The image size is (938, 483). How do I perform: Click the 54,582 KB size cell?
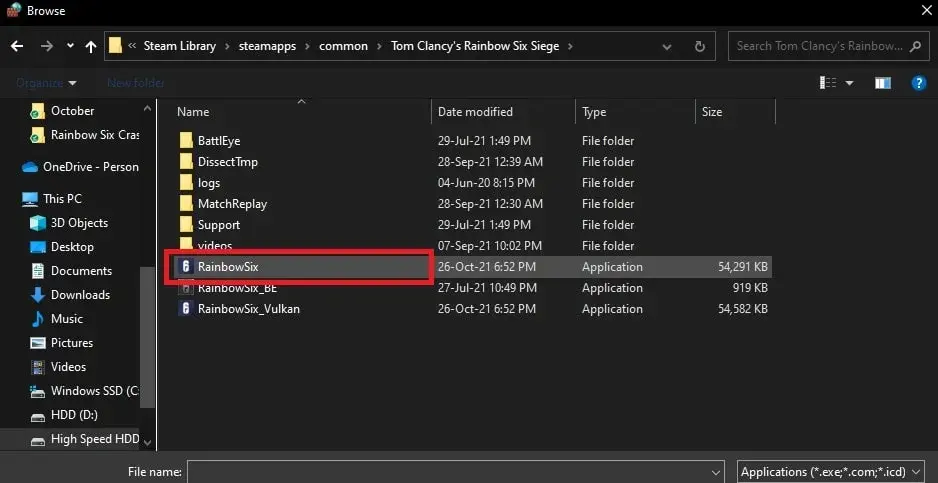(x=742, y=309)
